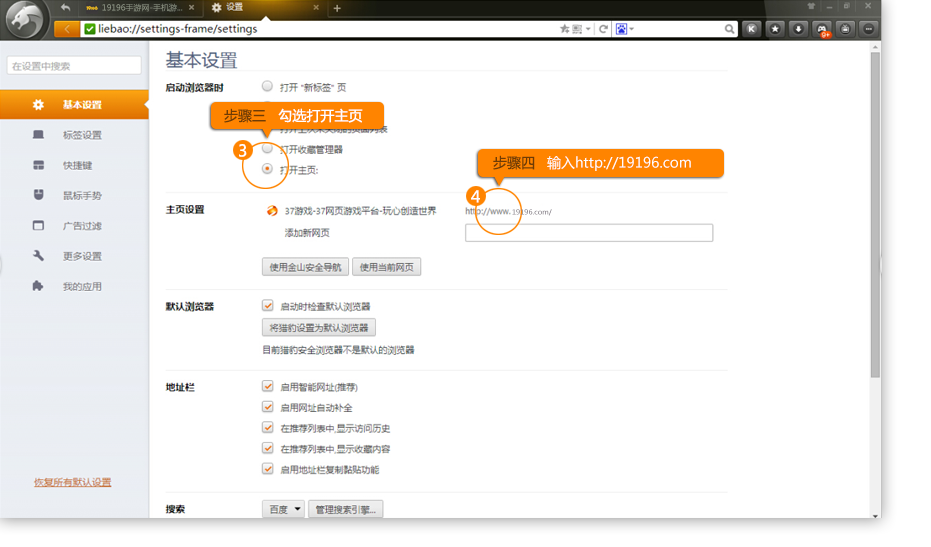This screenshot has height=547, width=931.
Task: Click the new tab plus button
Action: [337, 8]
